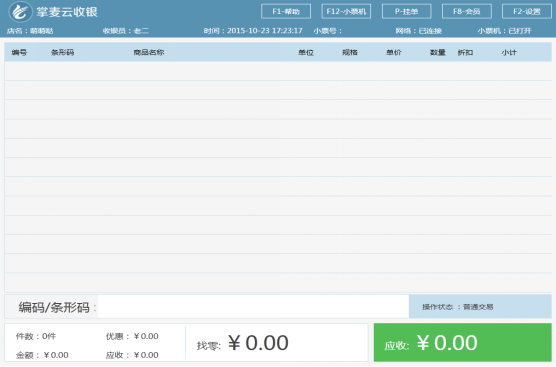Click the 操作状态 普通交易 status area
556x367 pixels.
click(480, 307)
